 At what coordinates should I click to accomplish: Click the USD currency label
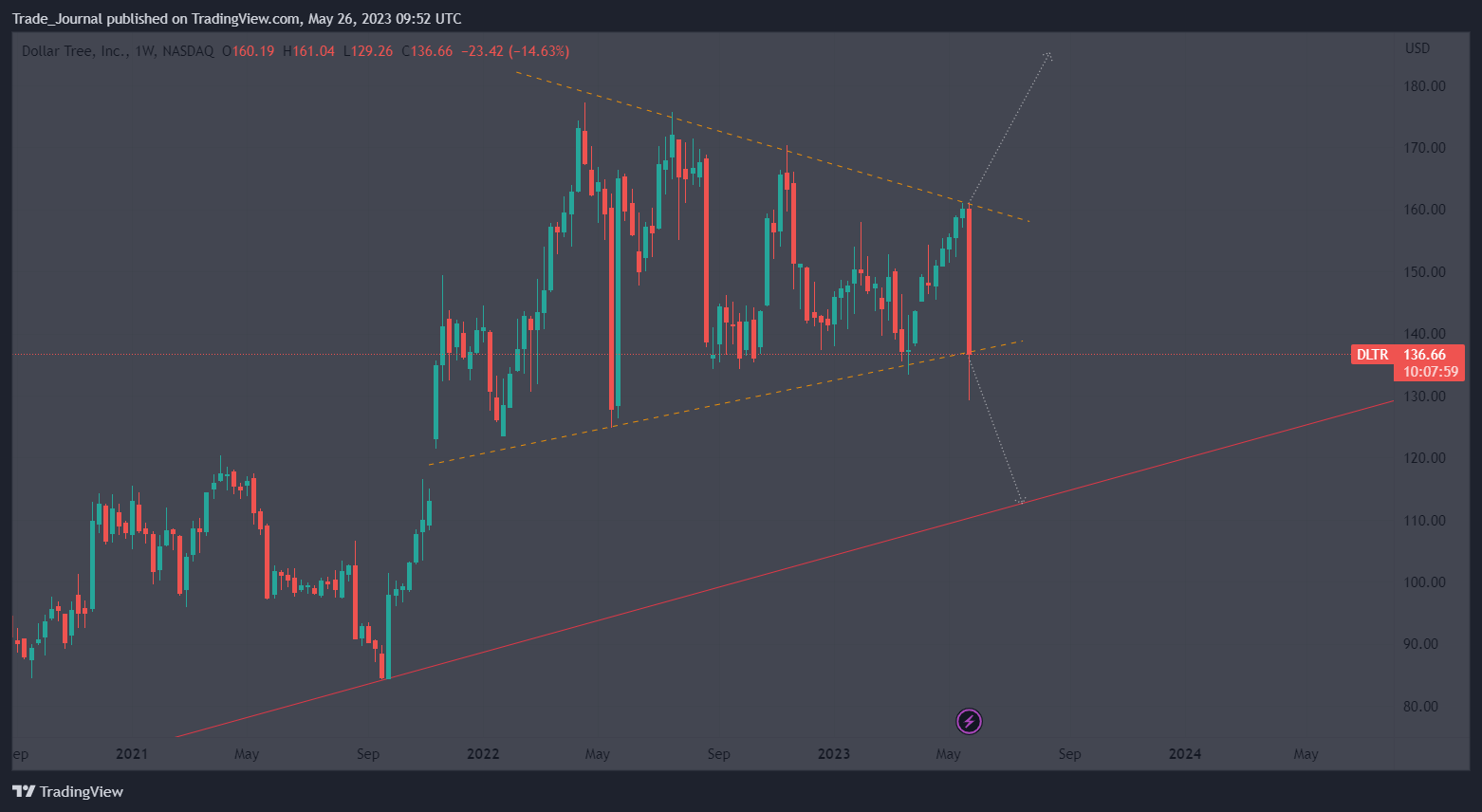point(1417,48)
